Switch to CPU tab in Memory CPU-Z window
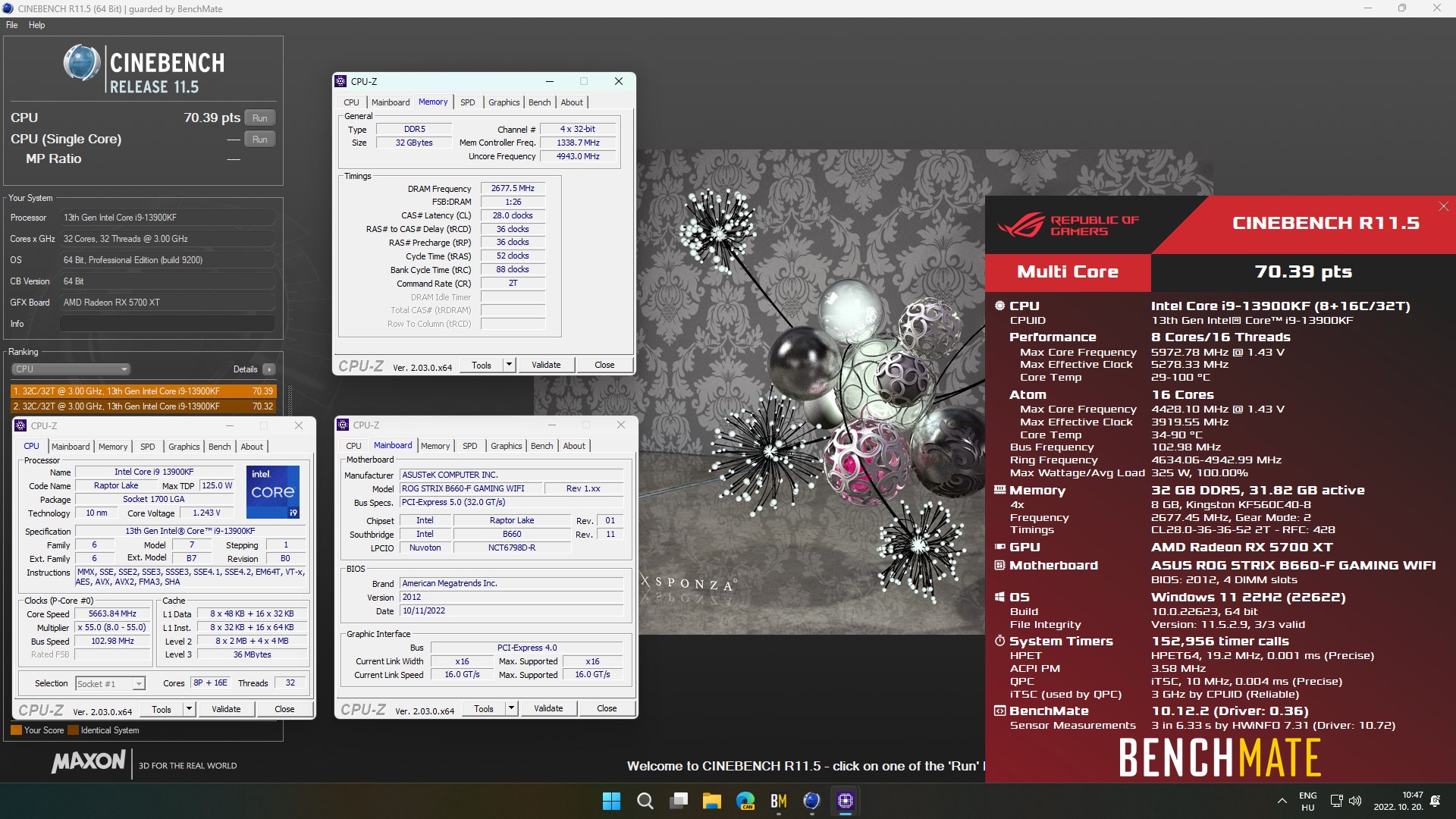The width and height of the screenshot is (1456, 819). coord(351,102)
